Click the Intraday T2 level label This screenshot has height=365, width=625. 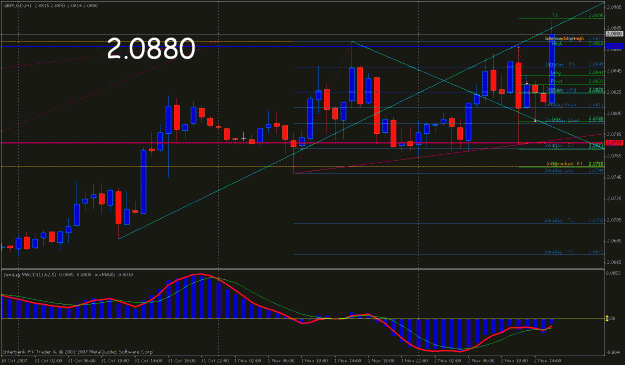point(559,252)
